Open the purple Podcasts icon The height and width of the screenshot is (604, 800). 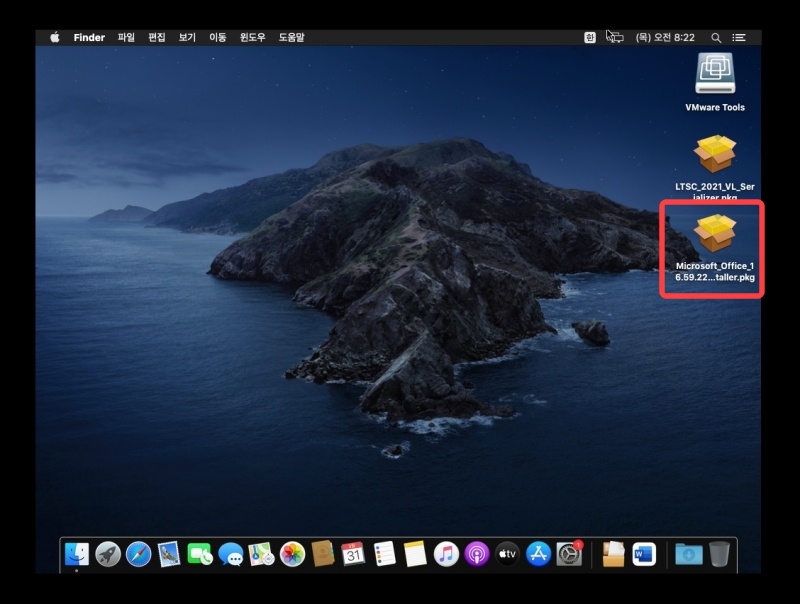[477, 554]
